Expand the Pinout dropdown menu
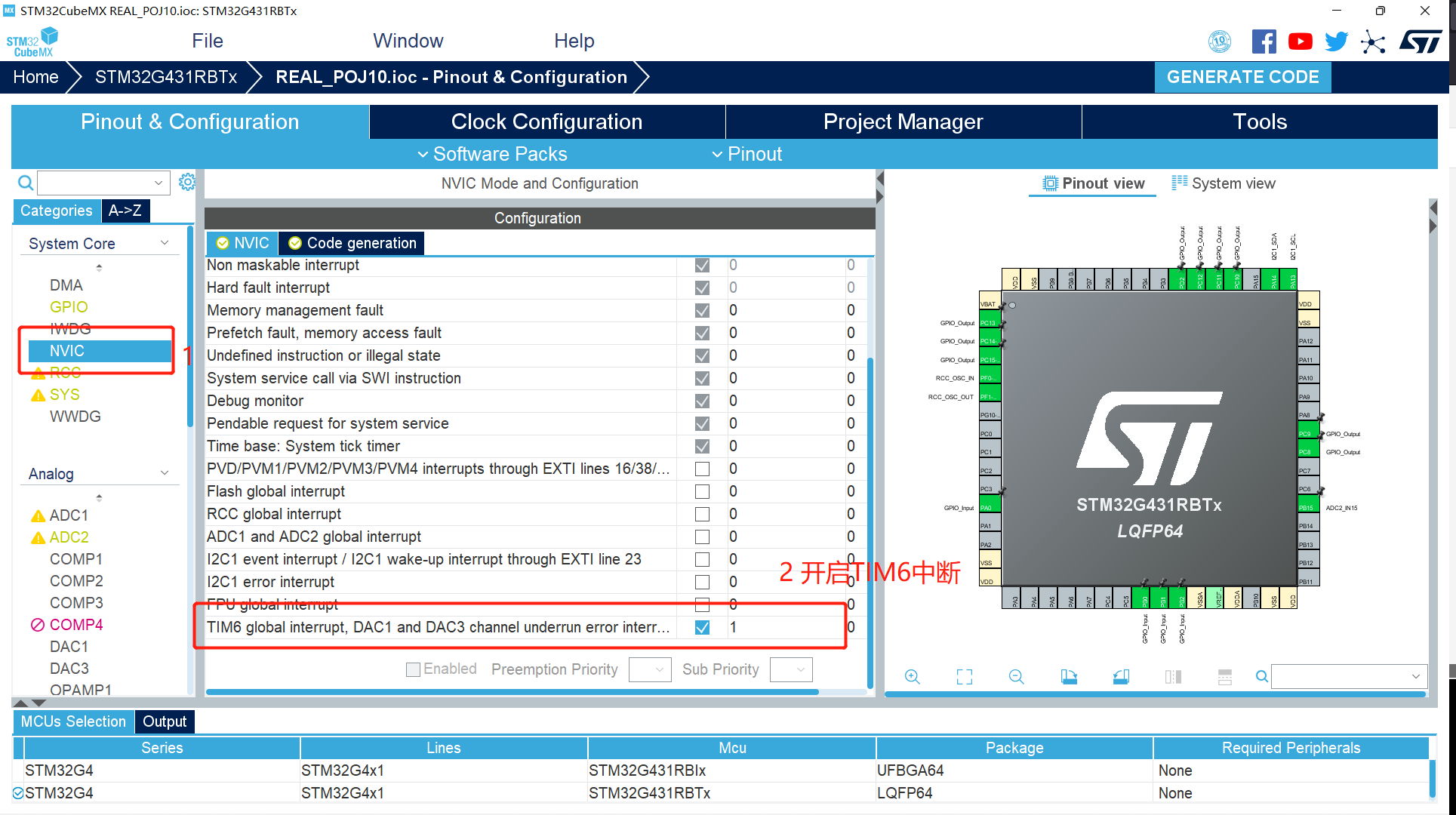 pos(747,154)
